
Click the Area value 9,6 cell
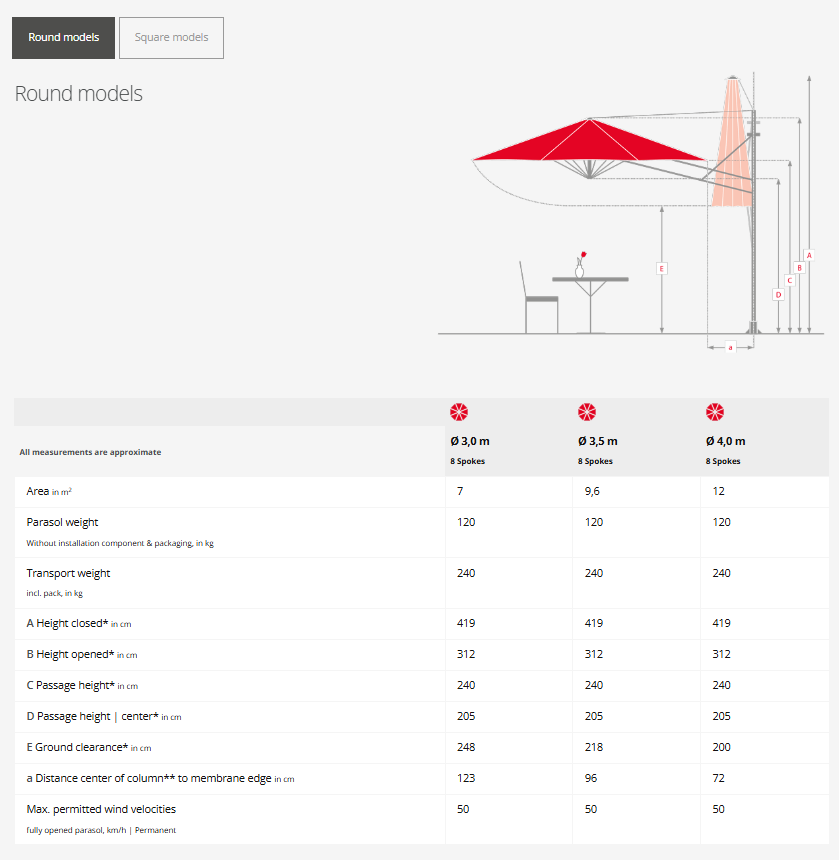click(x=591, y=491)
